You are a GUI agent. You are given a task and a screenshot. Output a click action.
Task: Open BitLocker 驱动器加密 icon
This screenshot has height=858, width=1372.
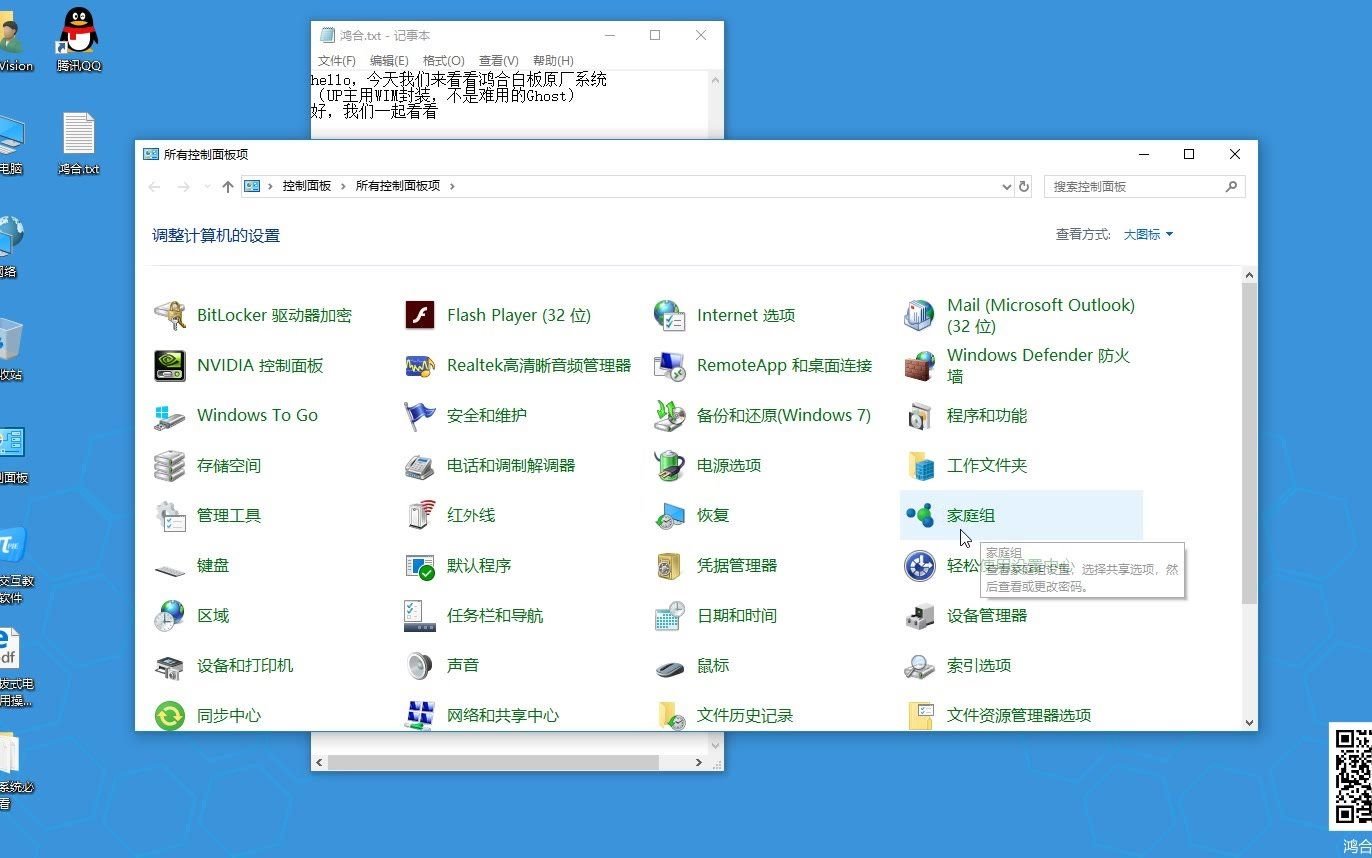[170, 315]
